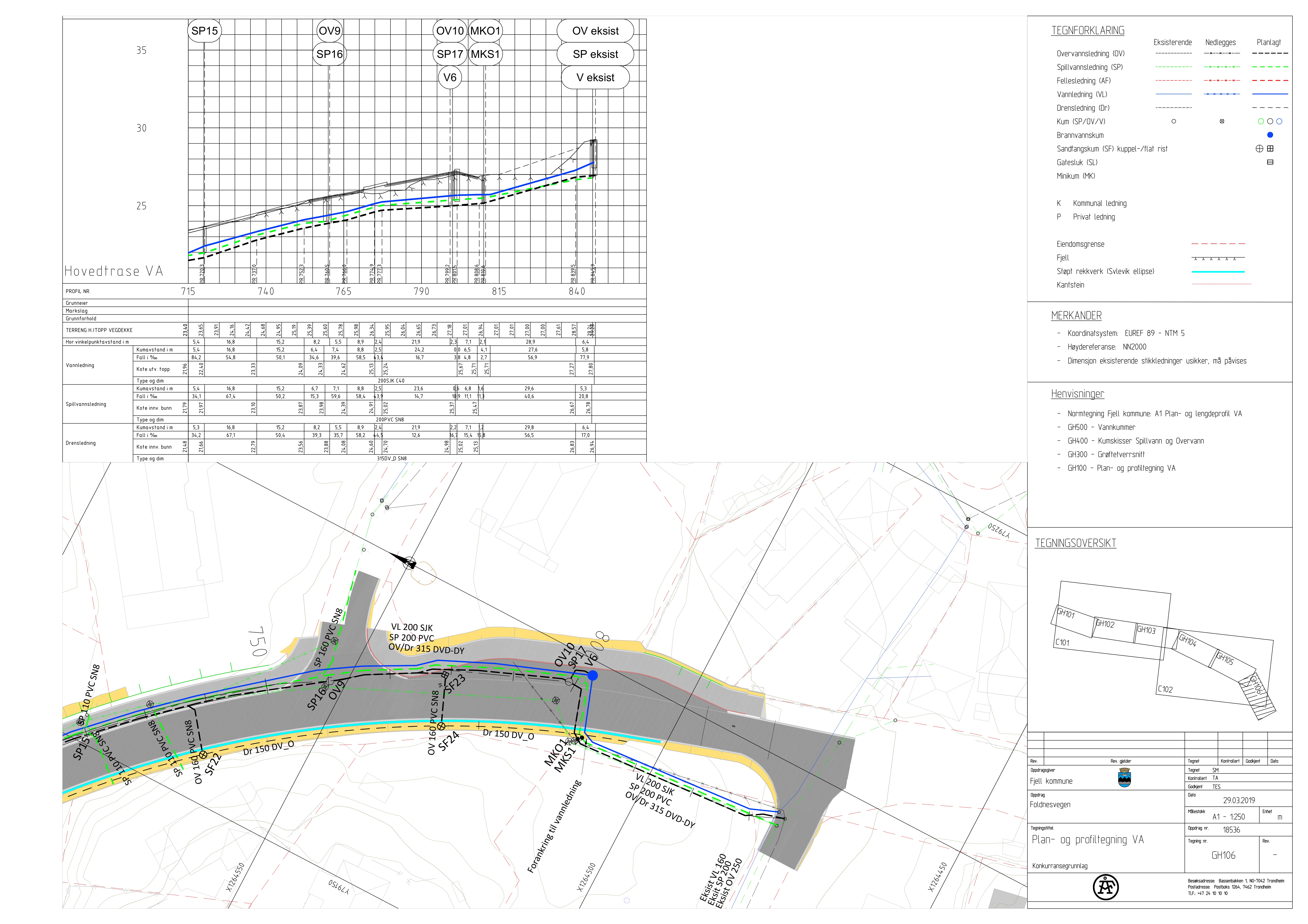Click 'Støpt rekkverk (Svlevik ellipse)' legend entry
1308x924 pixels.
coord(1105,272)
